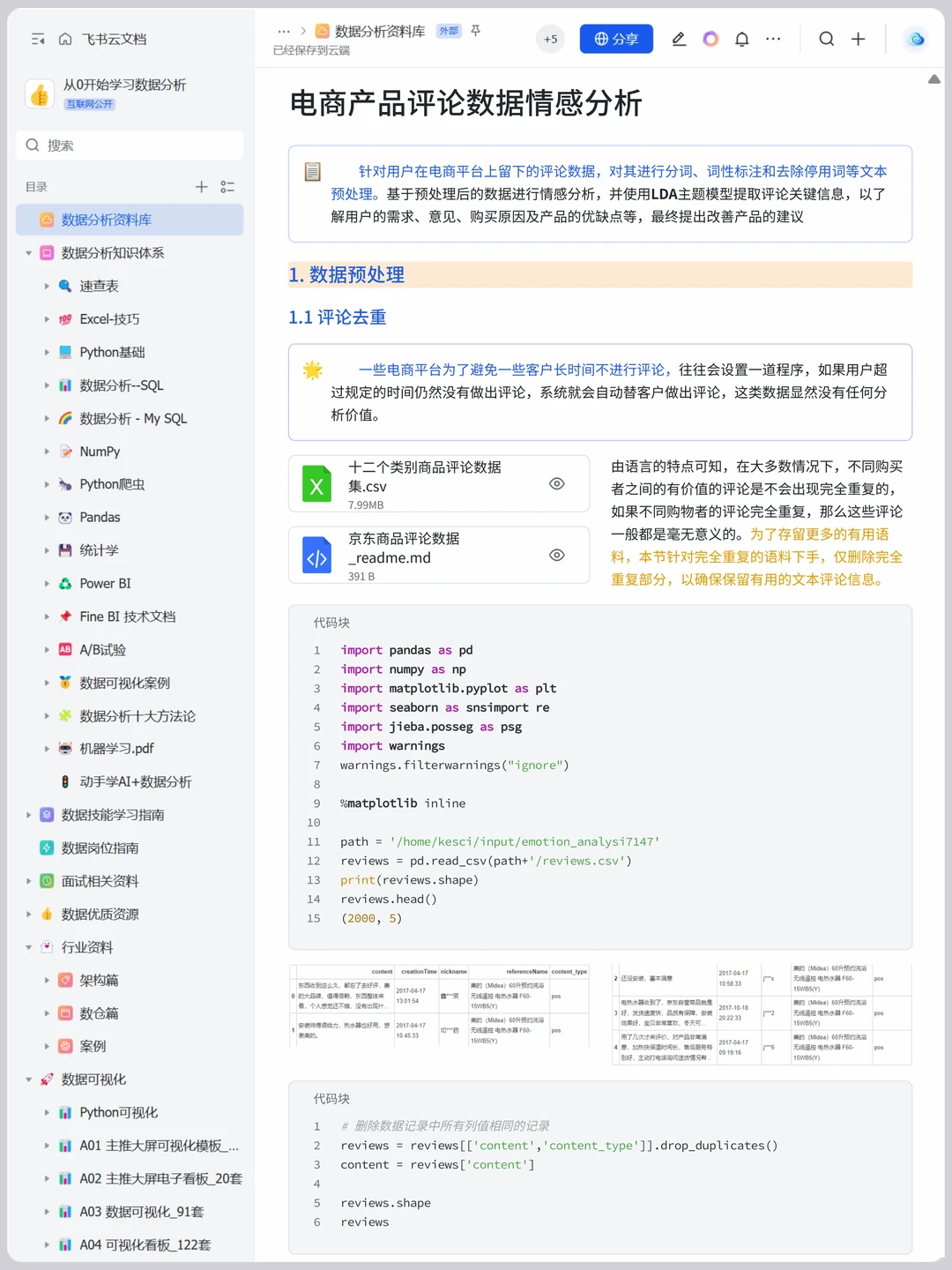
Task: Open 数据可视化案例 page
Action: (x=124, y=683)
